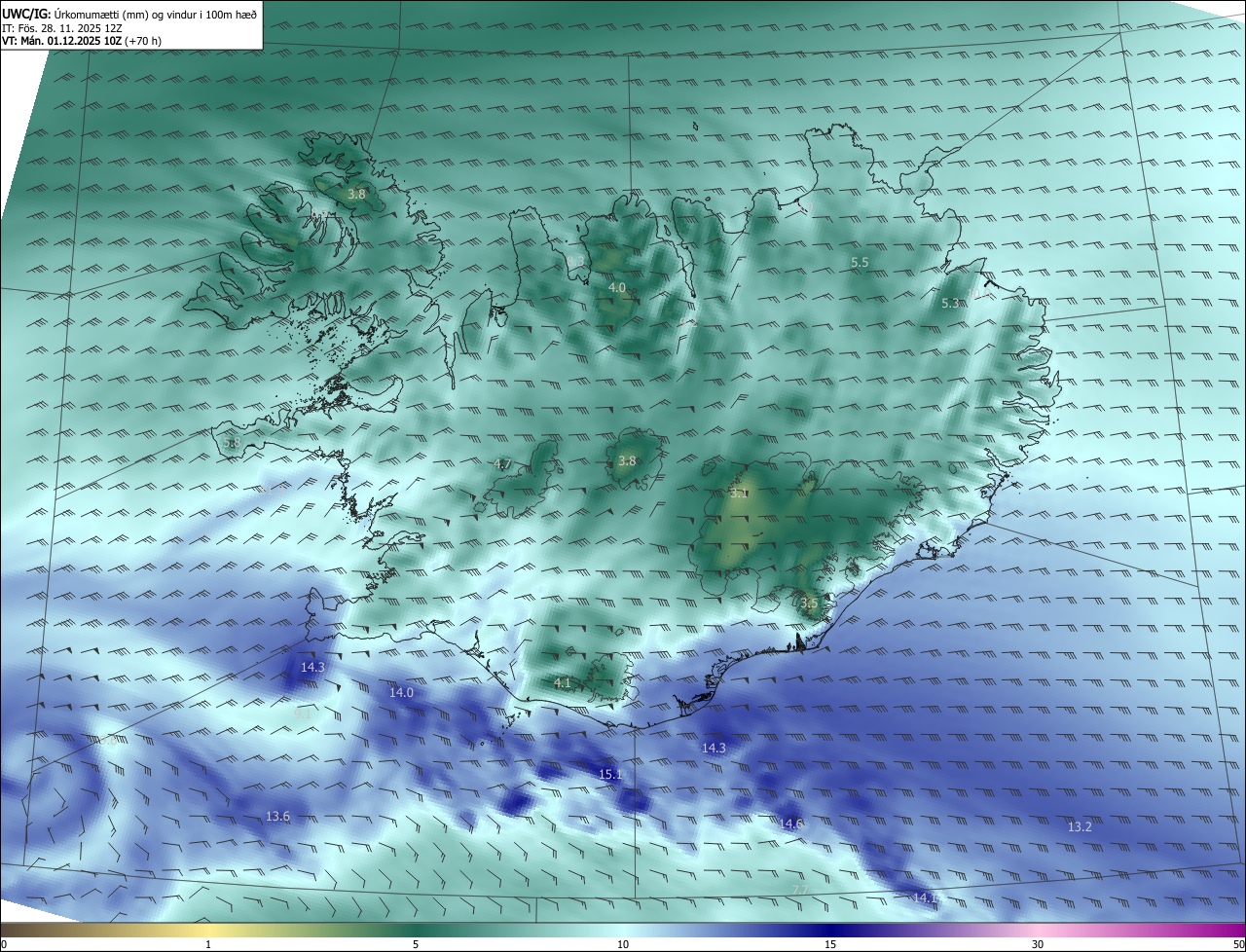Click the 10 tick on the colour scale
This screenshot has width=1246, height=952.
pyautogui.click(x=623, y=944)
